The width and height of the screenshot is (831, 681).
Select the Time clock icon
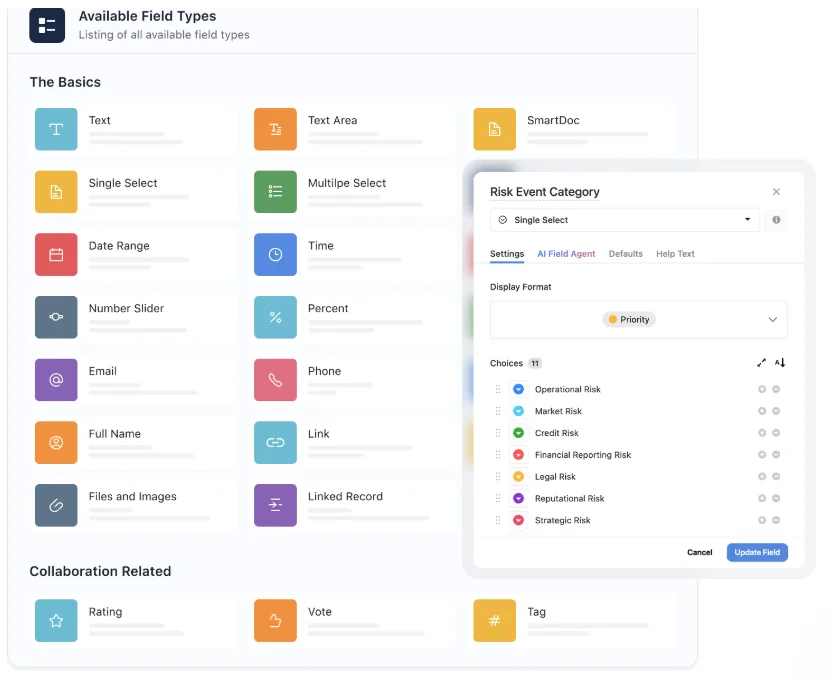pos(275,254)
